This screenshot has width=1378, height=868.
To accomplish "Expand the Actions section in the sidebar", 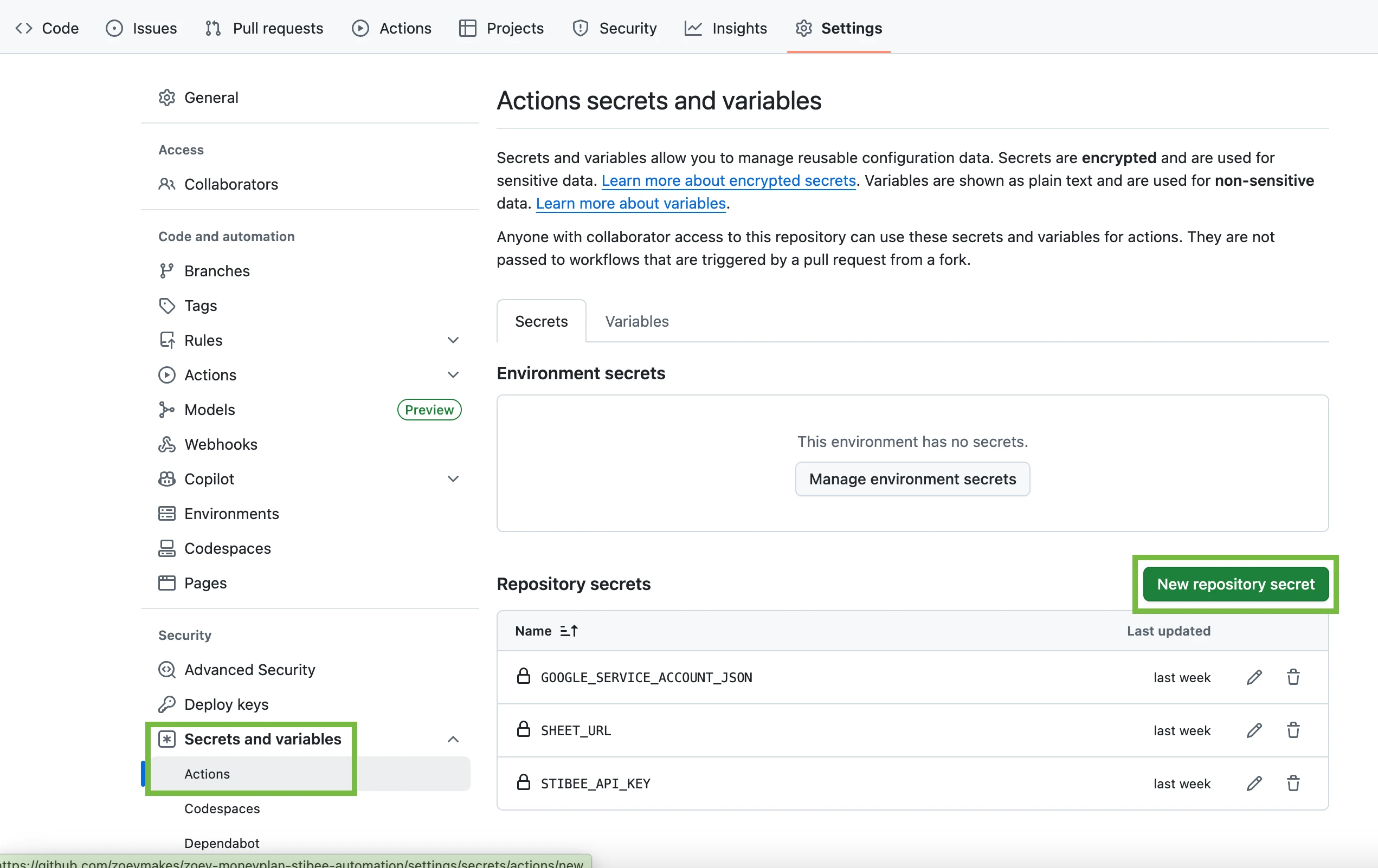I will coord(453,374).
